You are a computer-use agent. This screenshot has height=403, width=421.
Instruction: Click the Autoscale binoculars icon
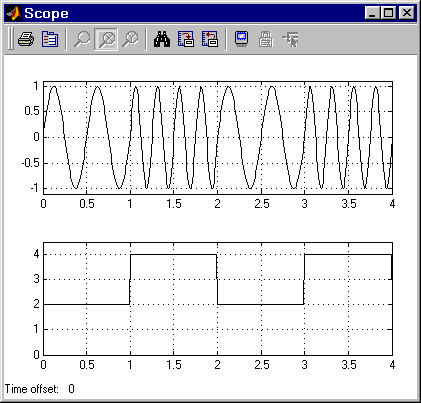point(162,39)
